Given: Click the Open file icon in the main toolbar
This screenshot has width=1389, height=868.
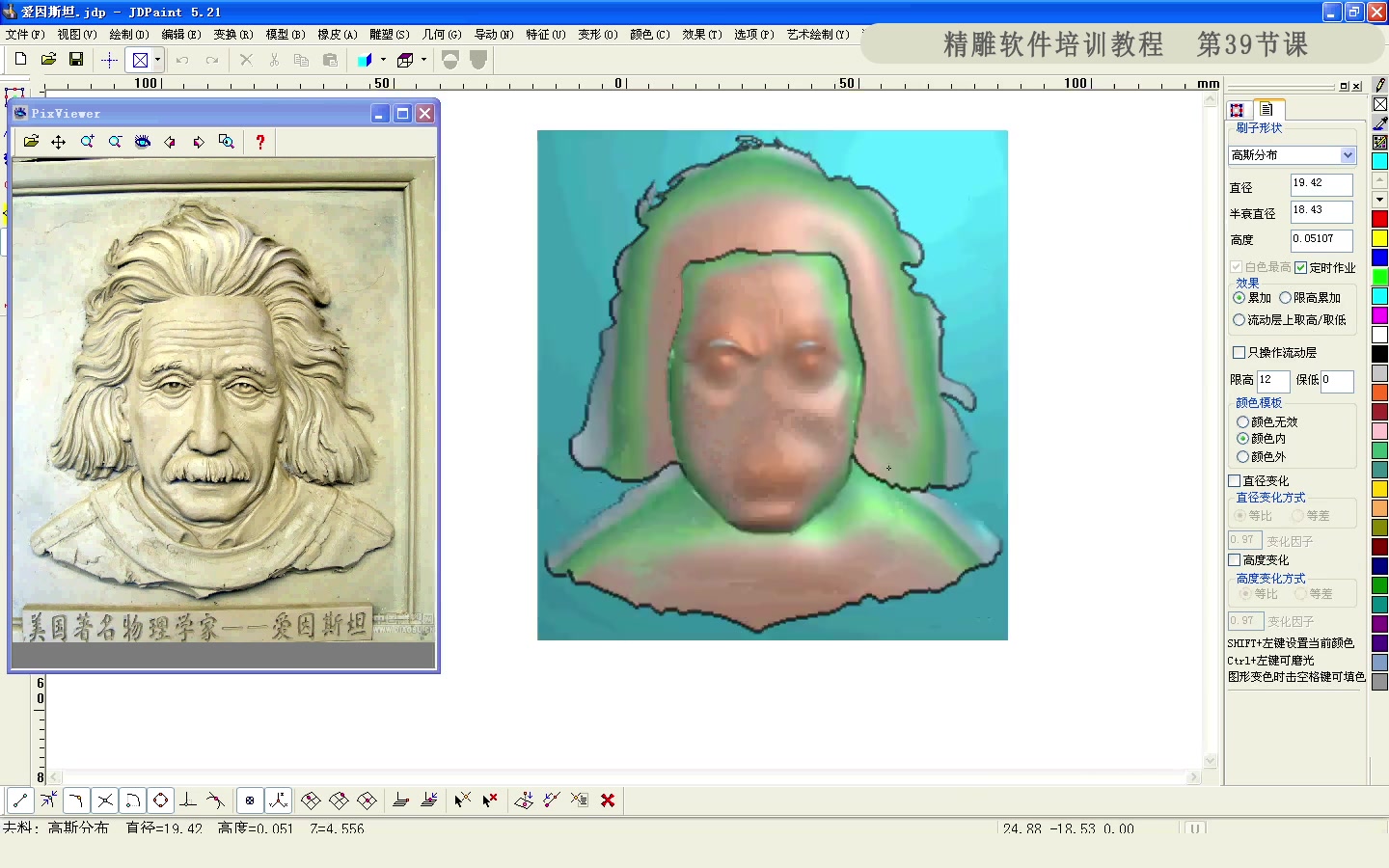Looking at the screenshot, I should (x=48, y=60).
